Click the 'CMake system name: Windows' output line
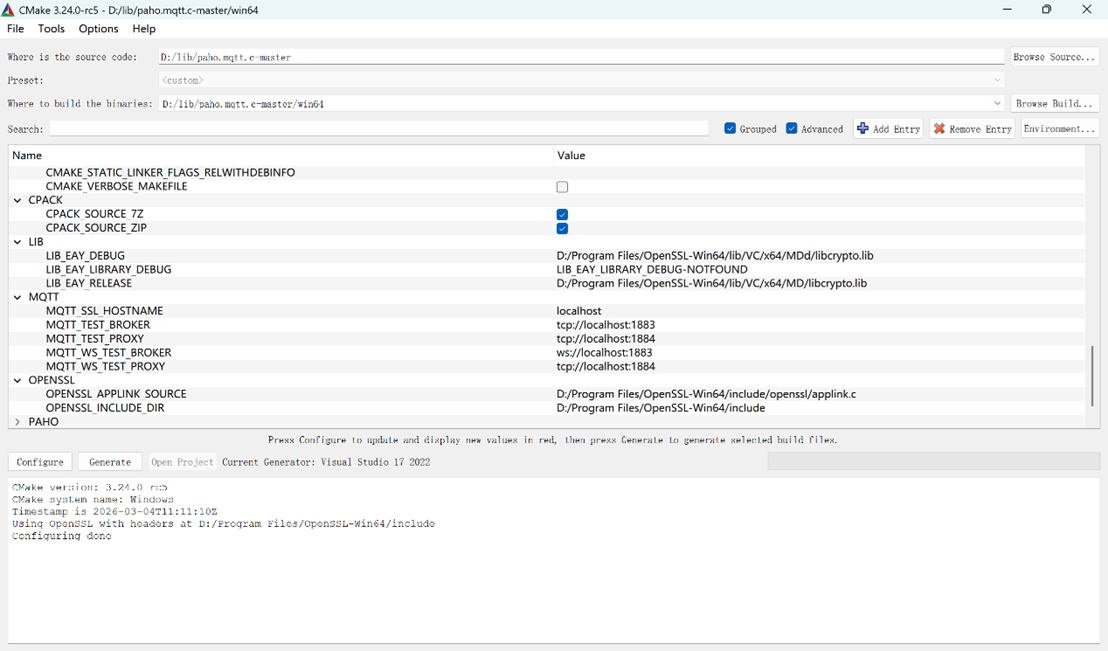Screen dimensions: 1108x651 [93, 499]
